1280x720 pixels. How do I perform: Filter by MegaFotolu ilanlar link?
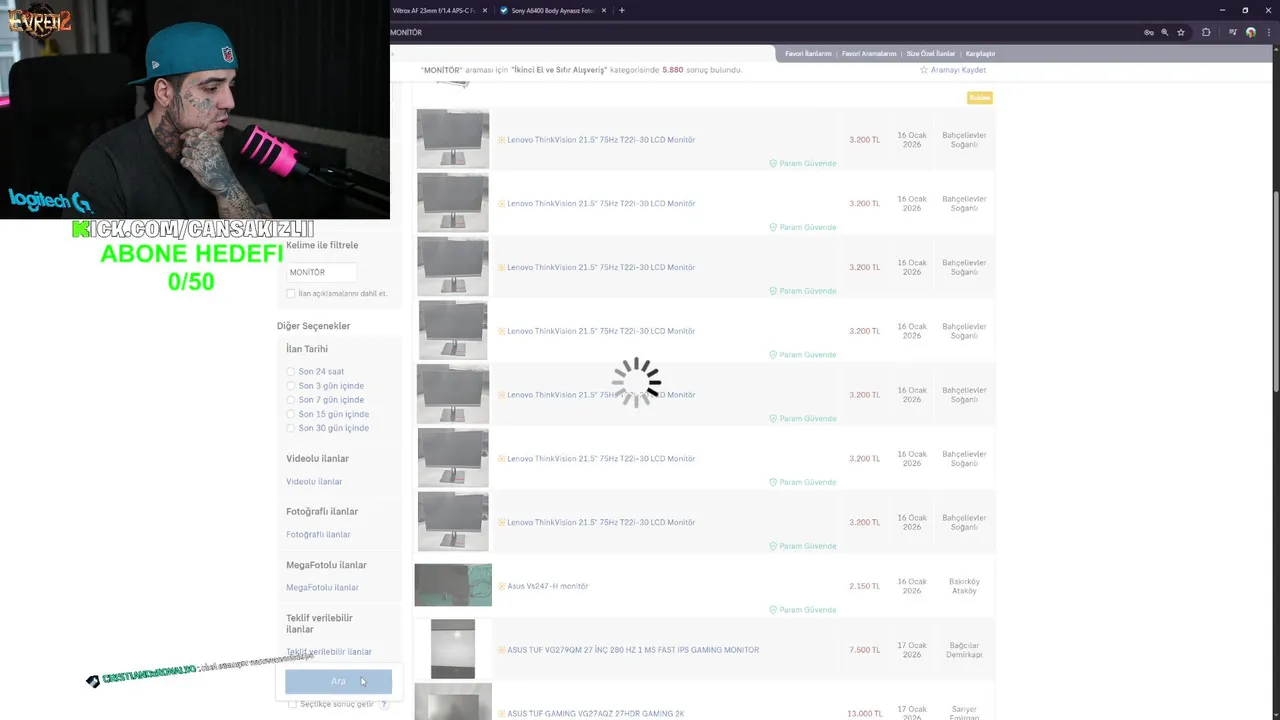pos(322,588)
